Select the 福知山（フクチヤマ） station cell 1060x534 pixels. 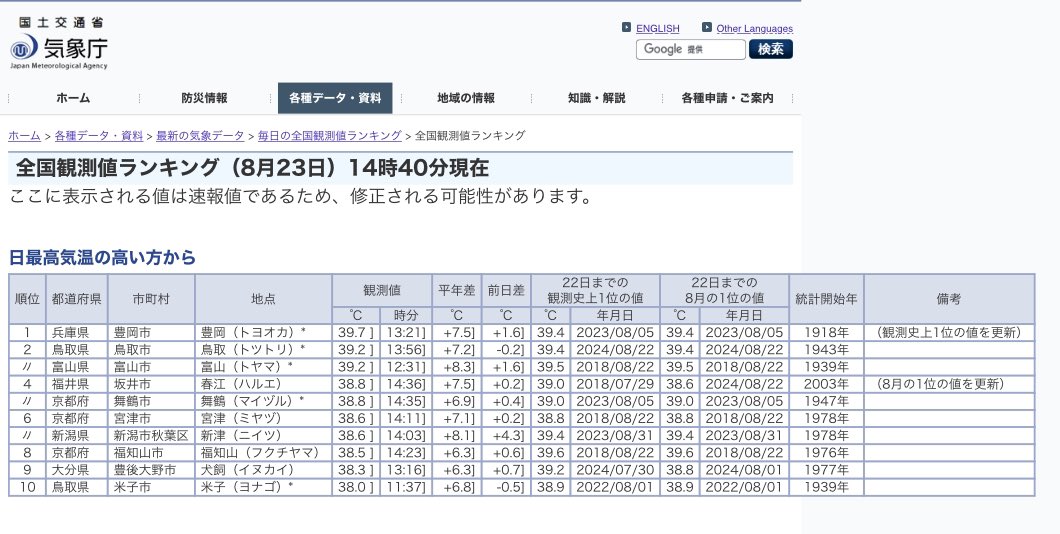coord(263,453)
